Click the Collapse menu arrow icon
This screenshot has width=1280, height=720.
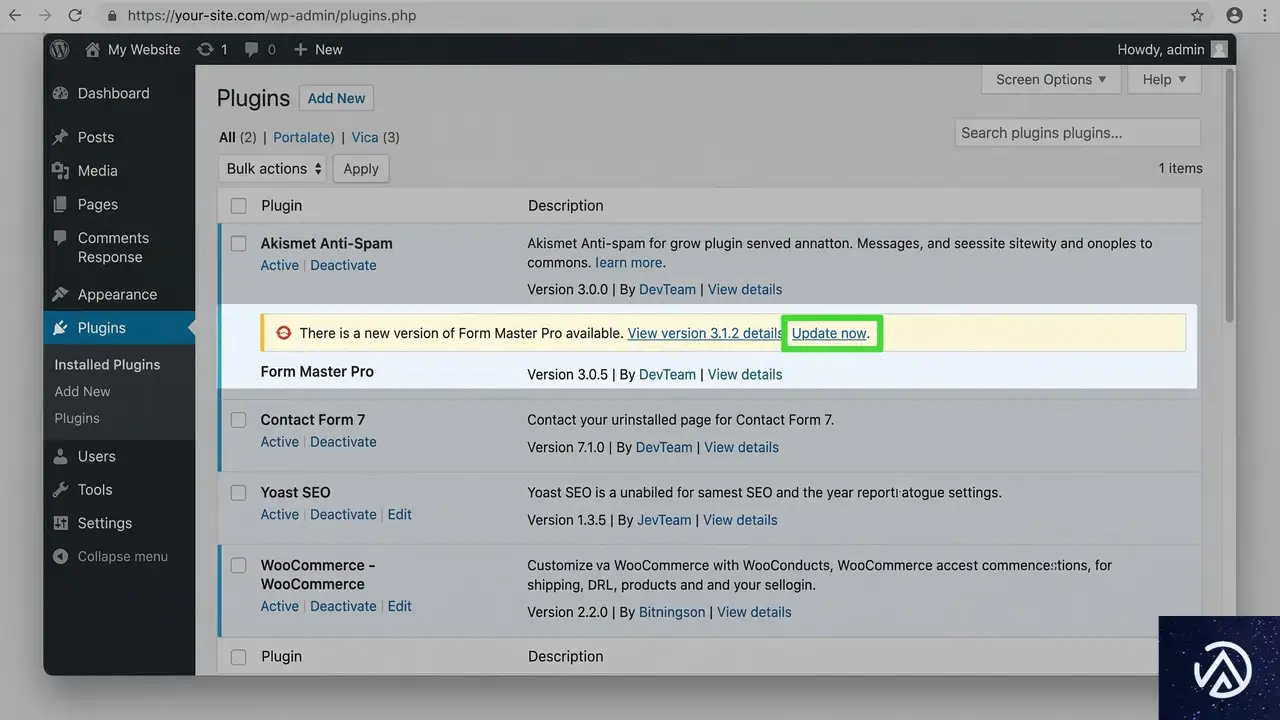pos(61,556)
